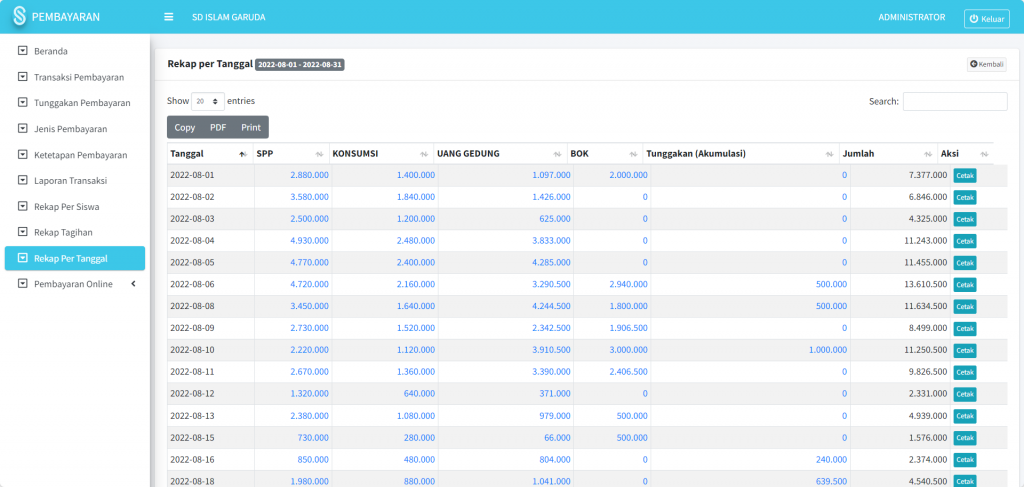Image resolution: width=1024 pixels, height=487 pixels.
Task: Click the Ketetapan Pembayaran sidebar icon
Action: click(x=23, y=155)
